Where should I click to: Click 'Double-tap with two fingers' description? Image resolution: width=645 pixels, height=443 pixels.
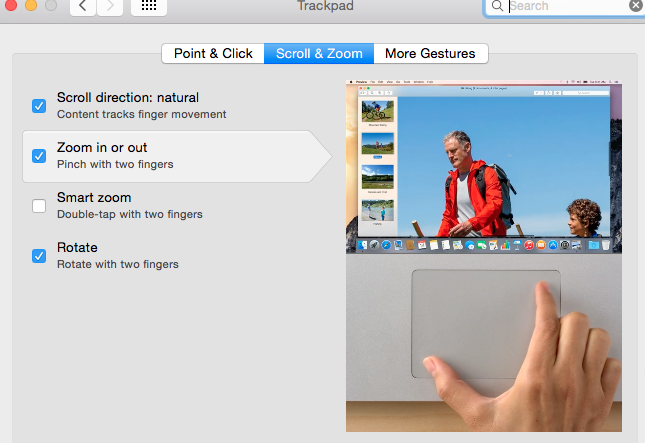130,214
